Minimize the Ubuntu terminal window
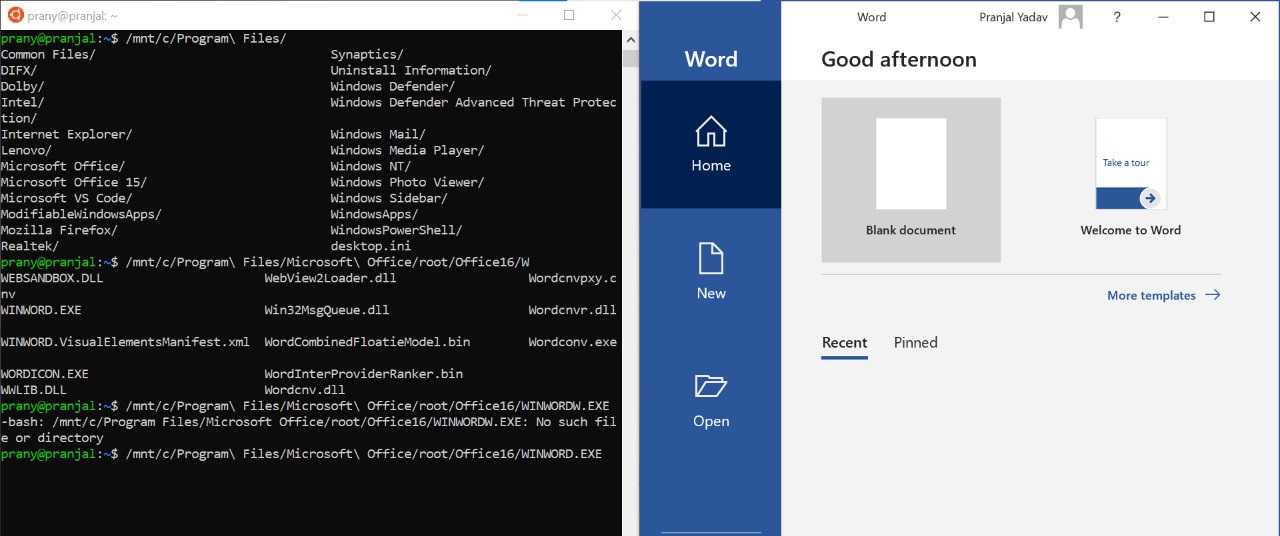Viewport: 1280px width, 536px height. [523, 15]
